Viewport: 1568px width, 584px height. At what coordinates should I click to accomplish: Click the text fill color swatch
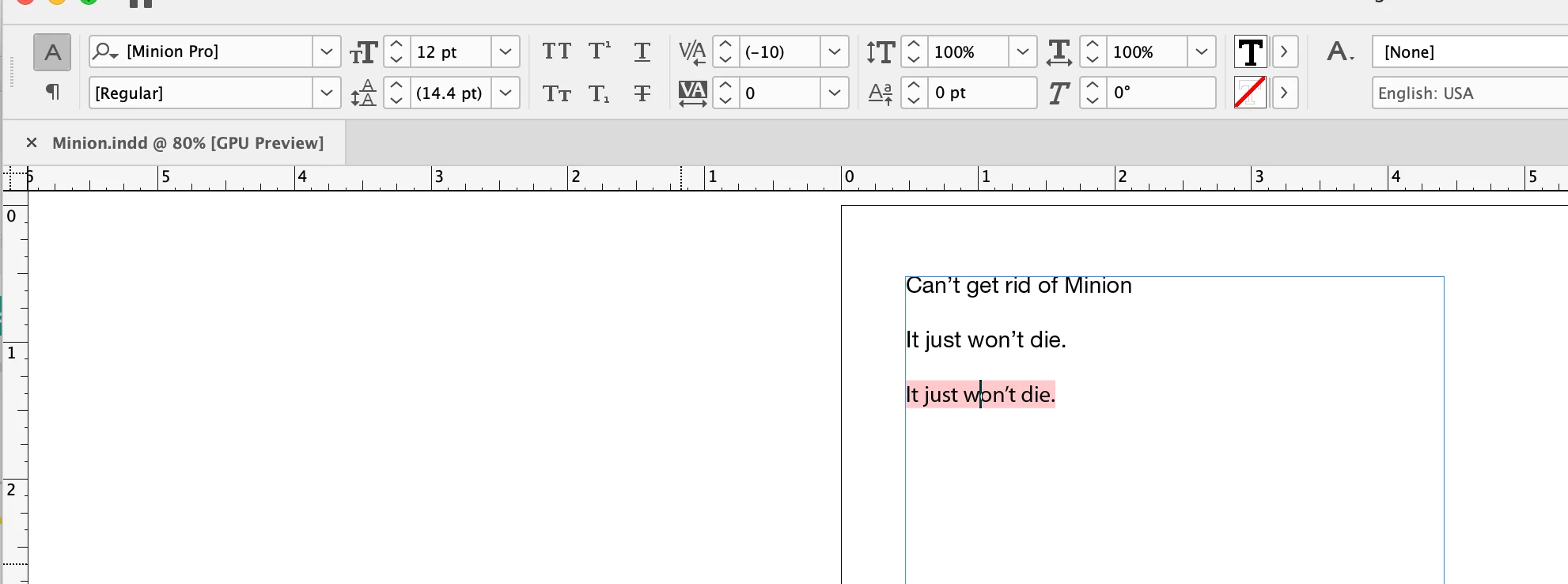(1251, 52)
